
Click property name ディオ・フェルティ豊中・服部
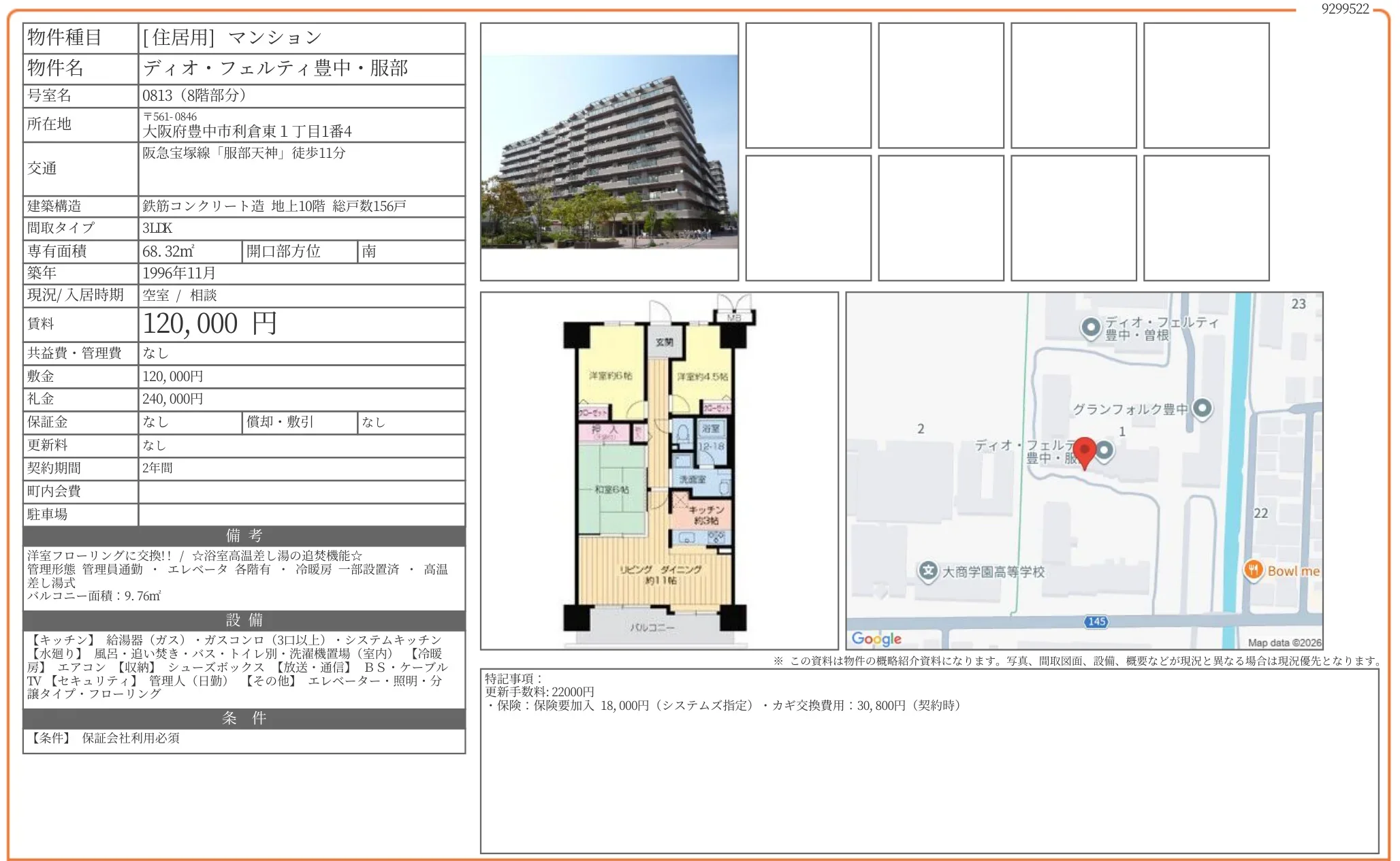tap(275, 68)
